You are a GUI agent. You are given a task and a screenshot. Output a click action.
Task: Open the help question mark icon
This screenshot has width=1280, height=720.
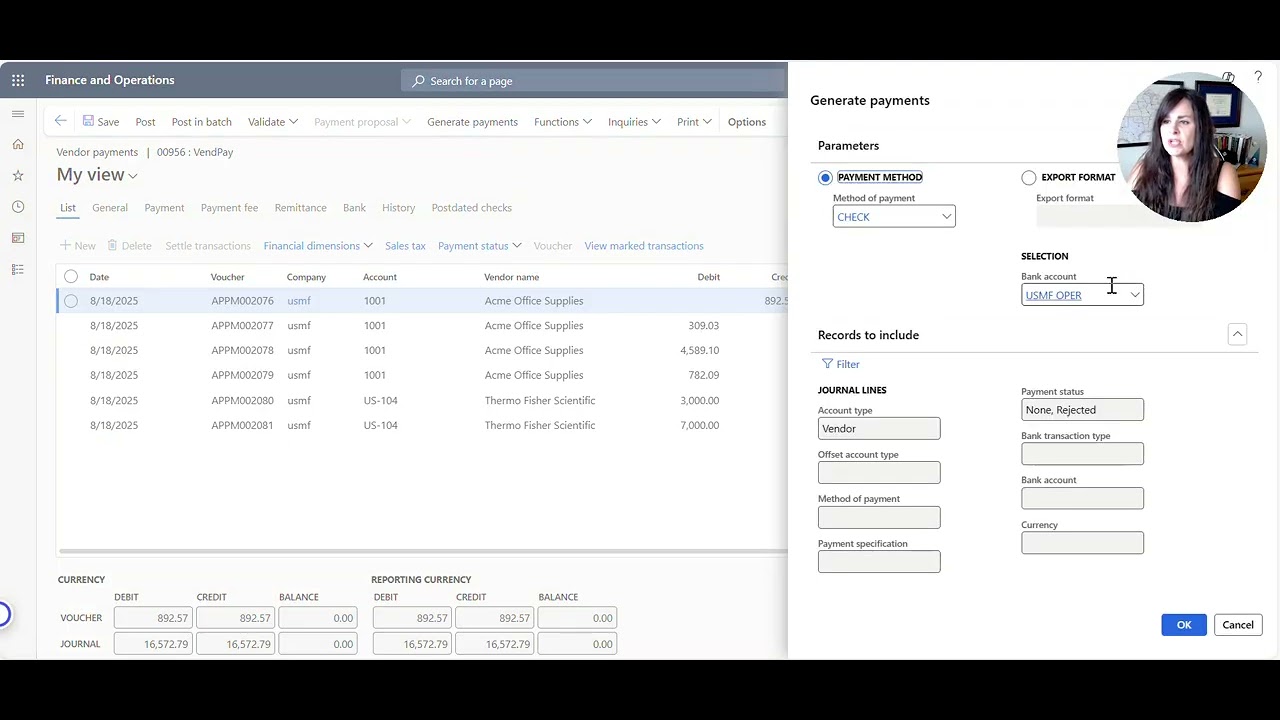click(1258, 77)
